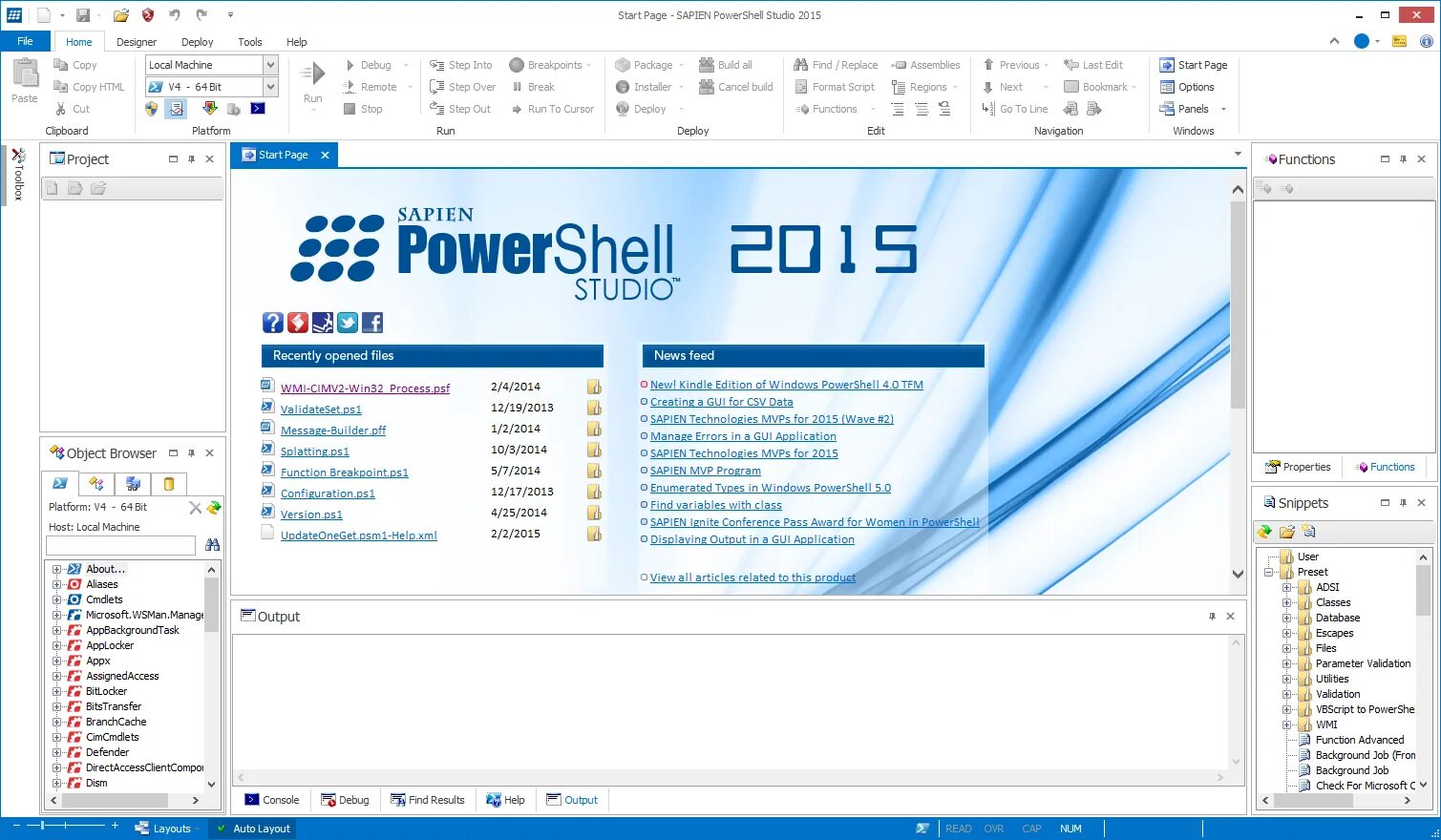Click the elevated shield icon in Platform group
The width and height of the screenshot is (1441, 840).
(x=152, y=109)
